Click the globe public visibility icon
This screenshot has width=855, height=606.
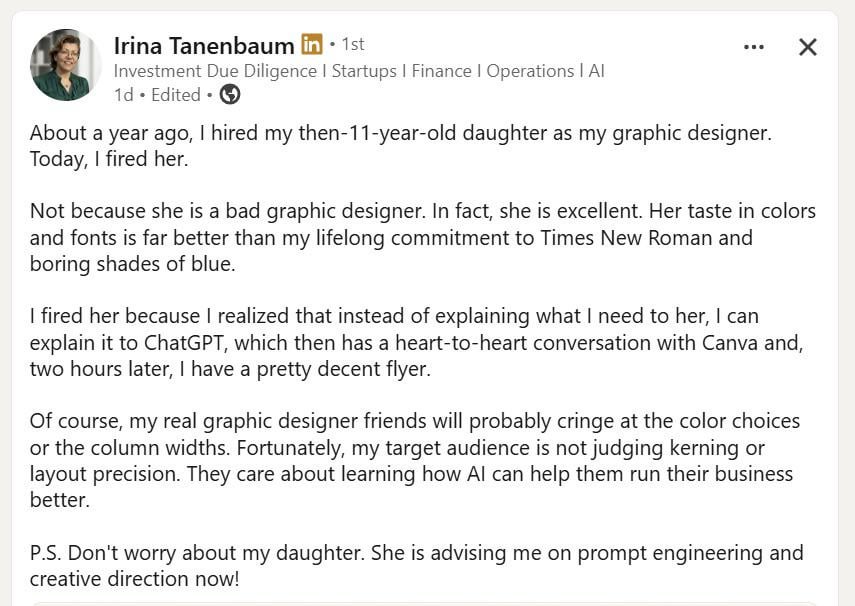[x=230, y=95]
